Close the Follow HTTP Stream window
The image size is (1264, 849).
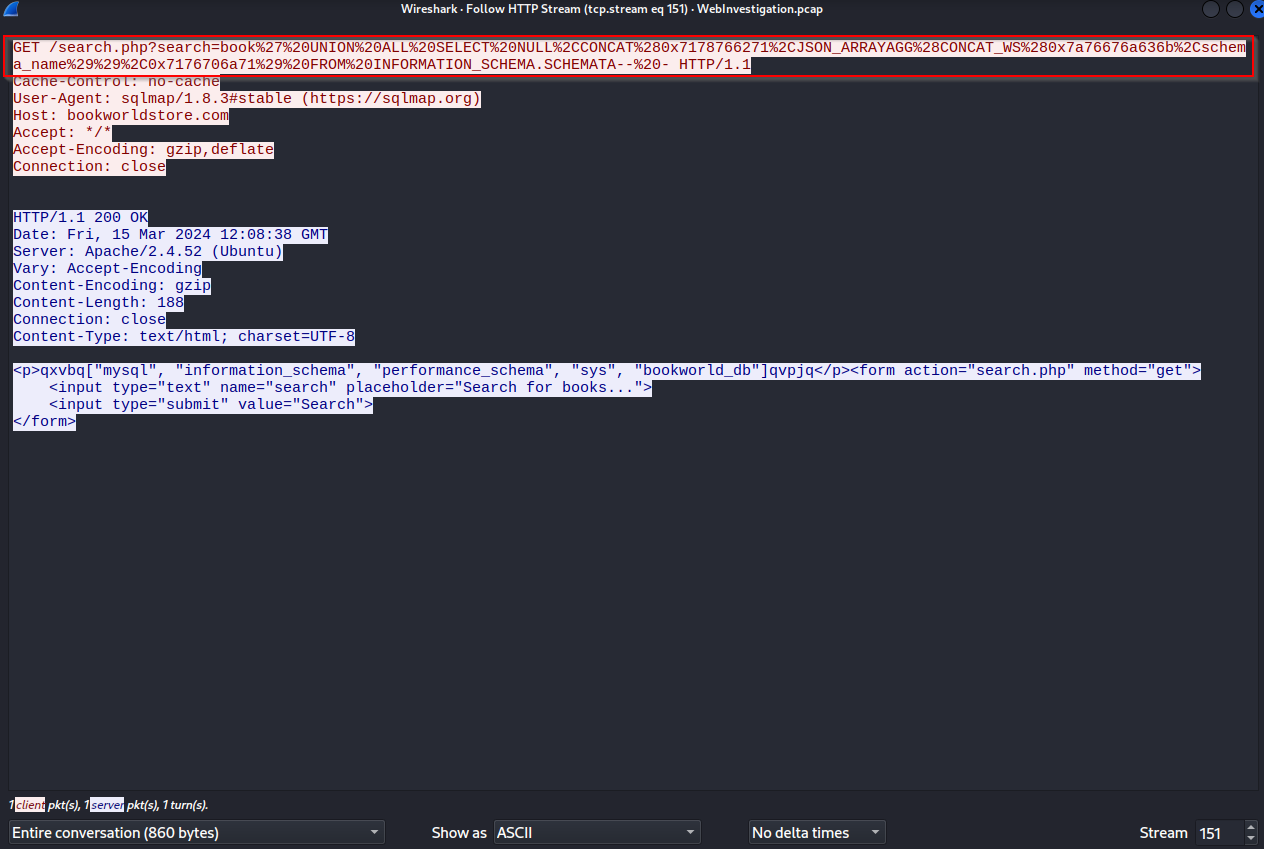click(x=1255, y=9)
